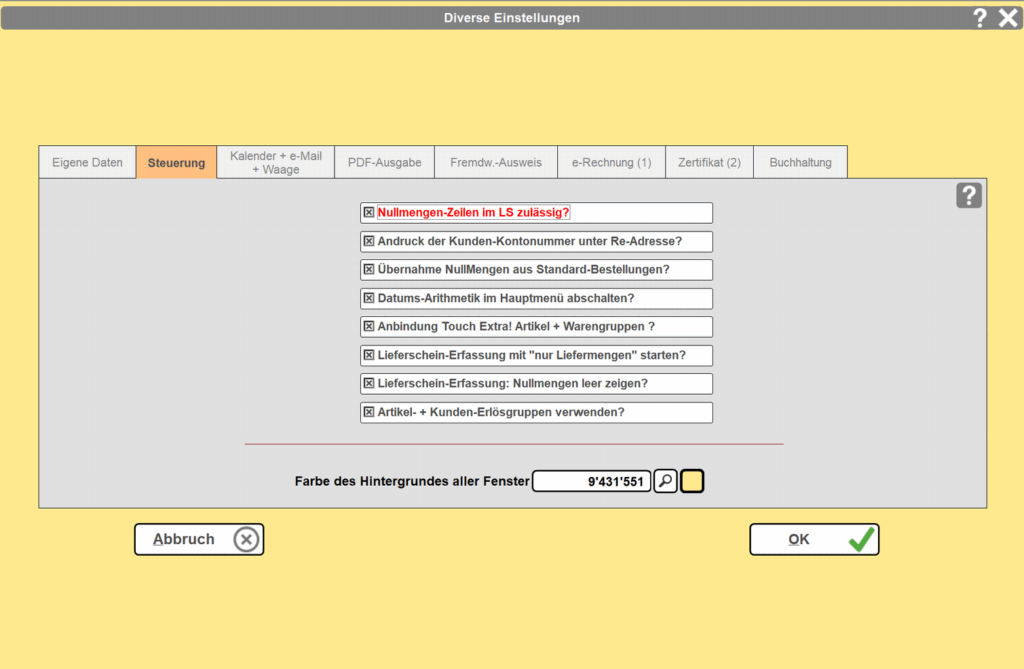Viewport: 1024px width, 669px height.
Task: Close the Diverse Einstellungen window
Action: 1007,17
